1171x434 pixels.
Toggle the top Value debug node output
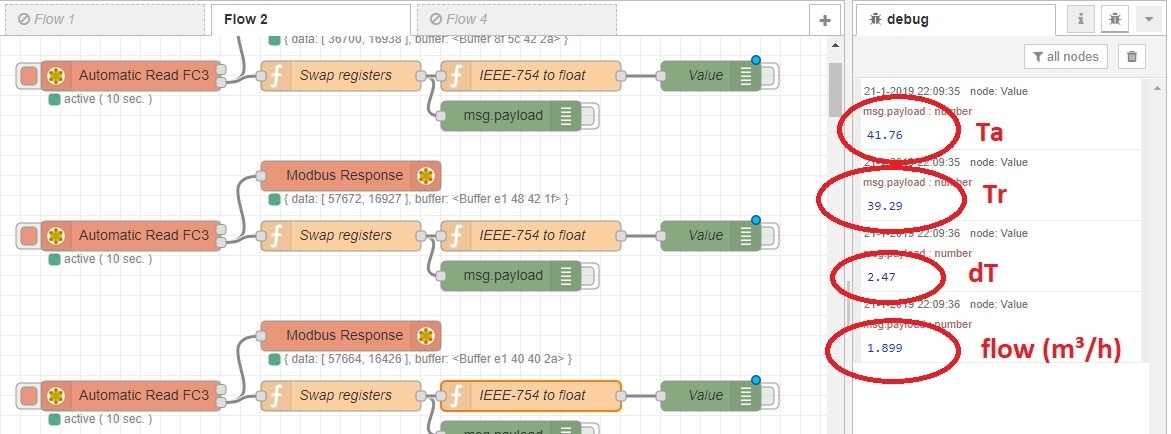(x=771, y=76)
